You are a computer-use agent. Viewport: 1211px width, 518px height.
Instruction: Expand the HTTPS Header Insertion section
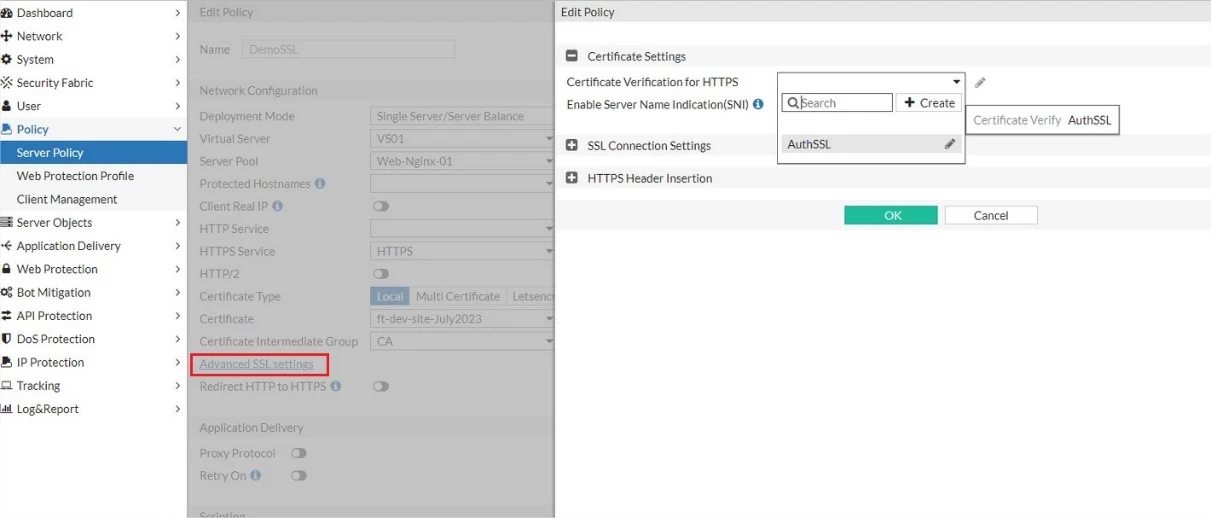click(x=572, y=178)
